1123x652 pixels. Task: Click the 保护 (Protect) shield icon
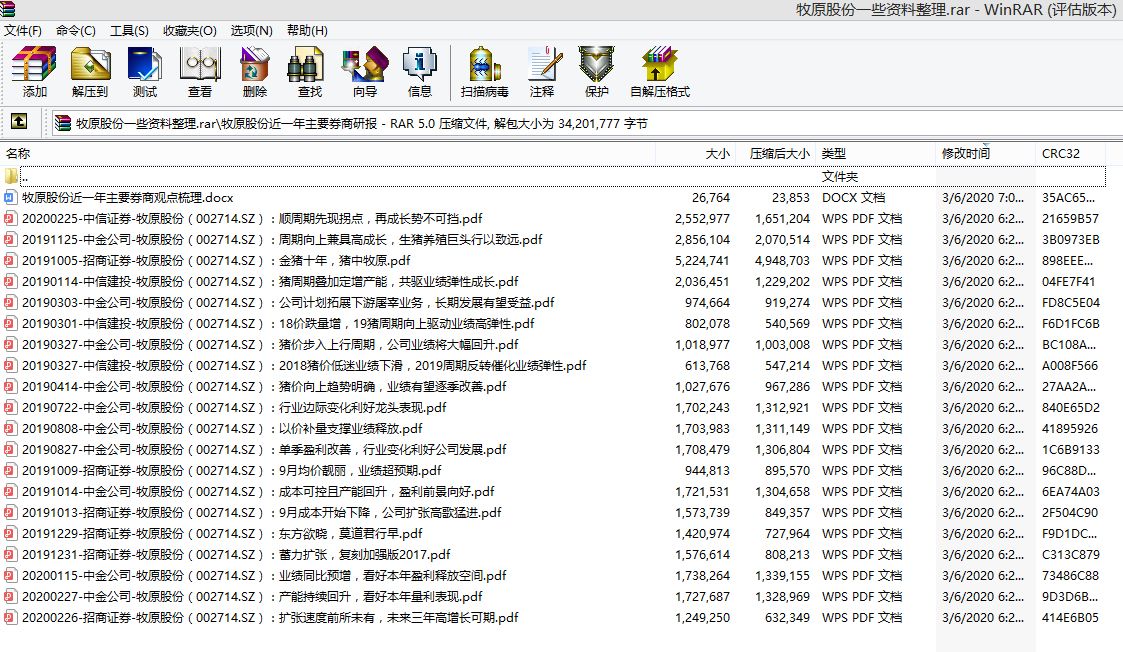[597, 64]
